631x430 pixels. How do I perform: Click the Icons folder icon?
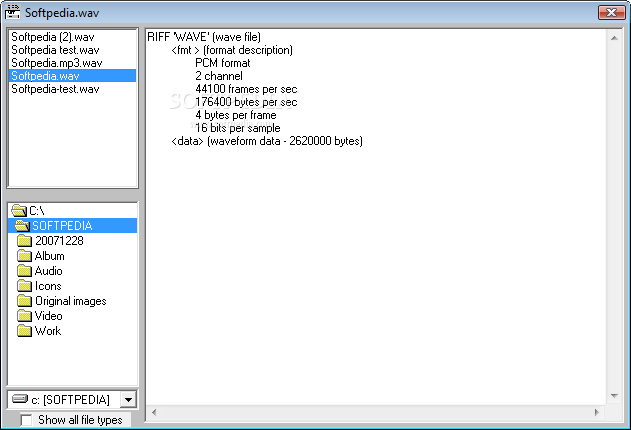click(x=25, y=286)
